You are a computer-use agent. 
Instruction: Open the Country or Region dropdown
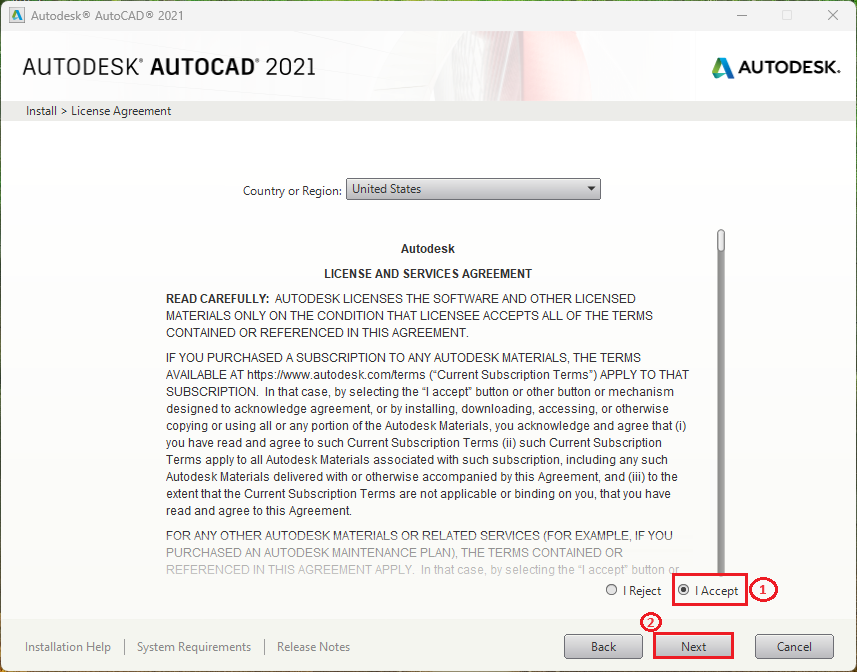point(473,188)
